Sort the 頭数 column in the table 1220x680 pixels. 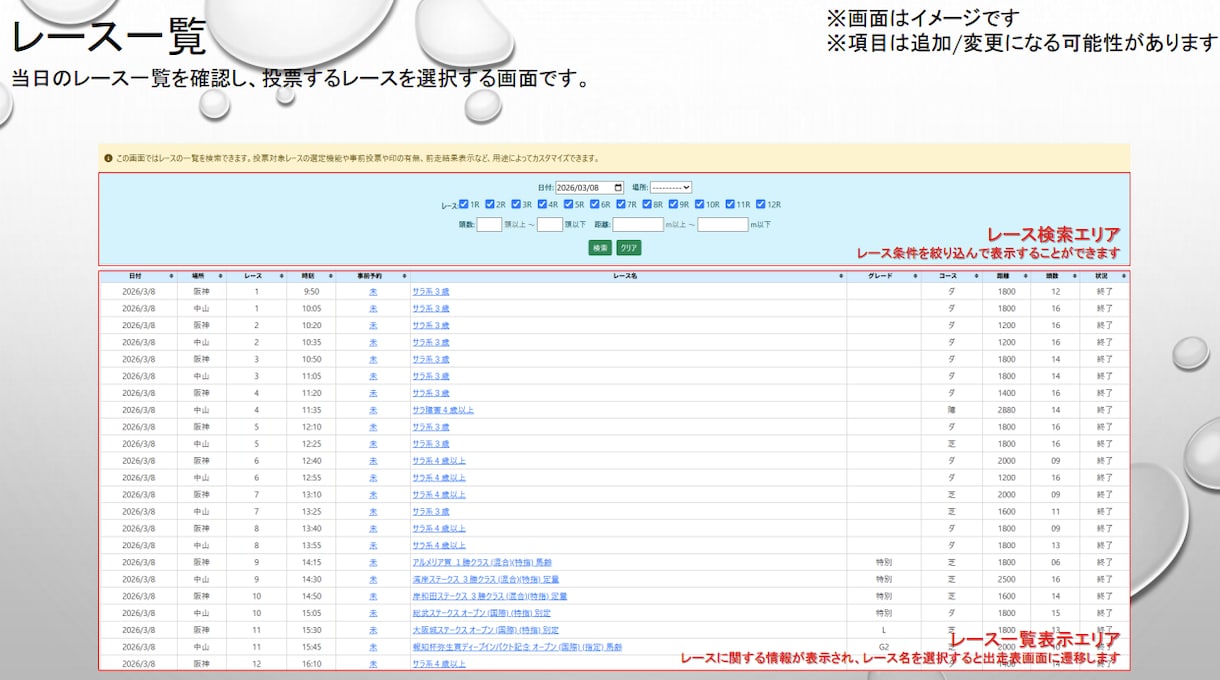(1074, 275)
